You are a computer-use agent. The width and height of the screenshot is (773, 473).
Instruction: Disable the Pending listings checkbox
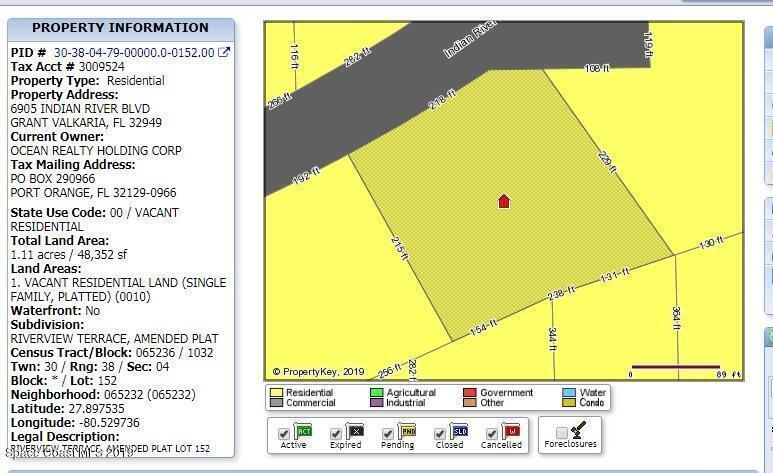pos(388,434)
